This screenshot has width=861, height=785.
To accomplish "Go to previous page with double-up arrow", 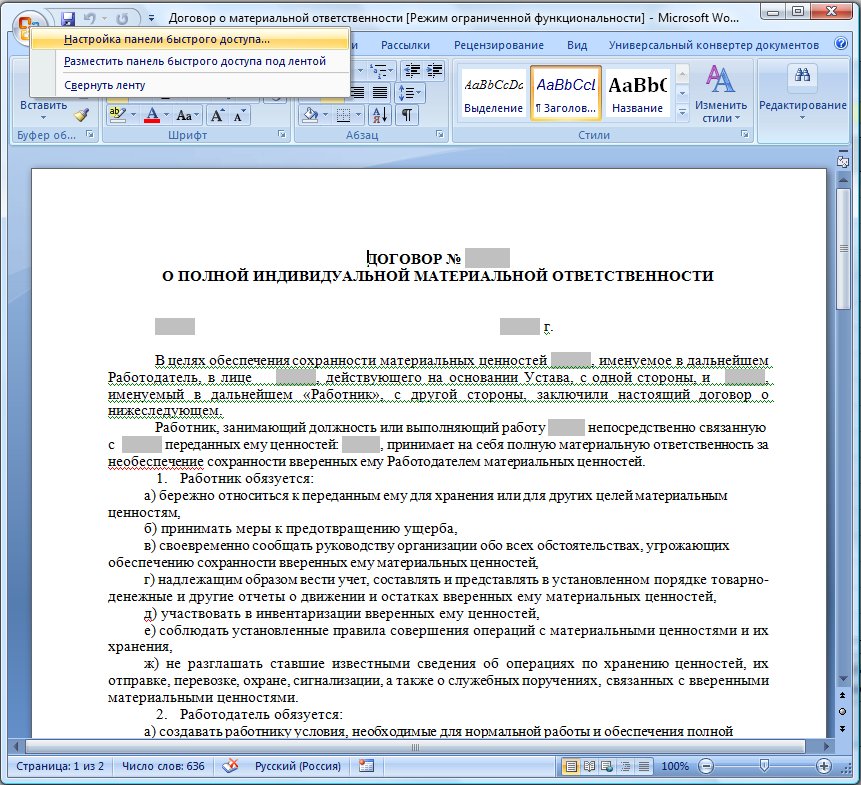I will pos(843,695).
